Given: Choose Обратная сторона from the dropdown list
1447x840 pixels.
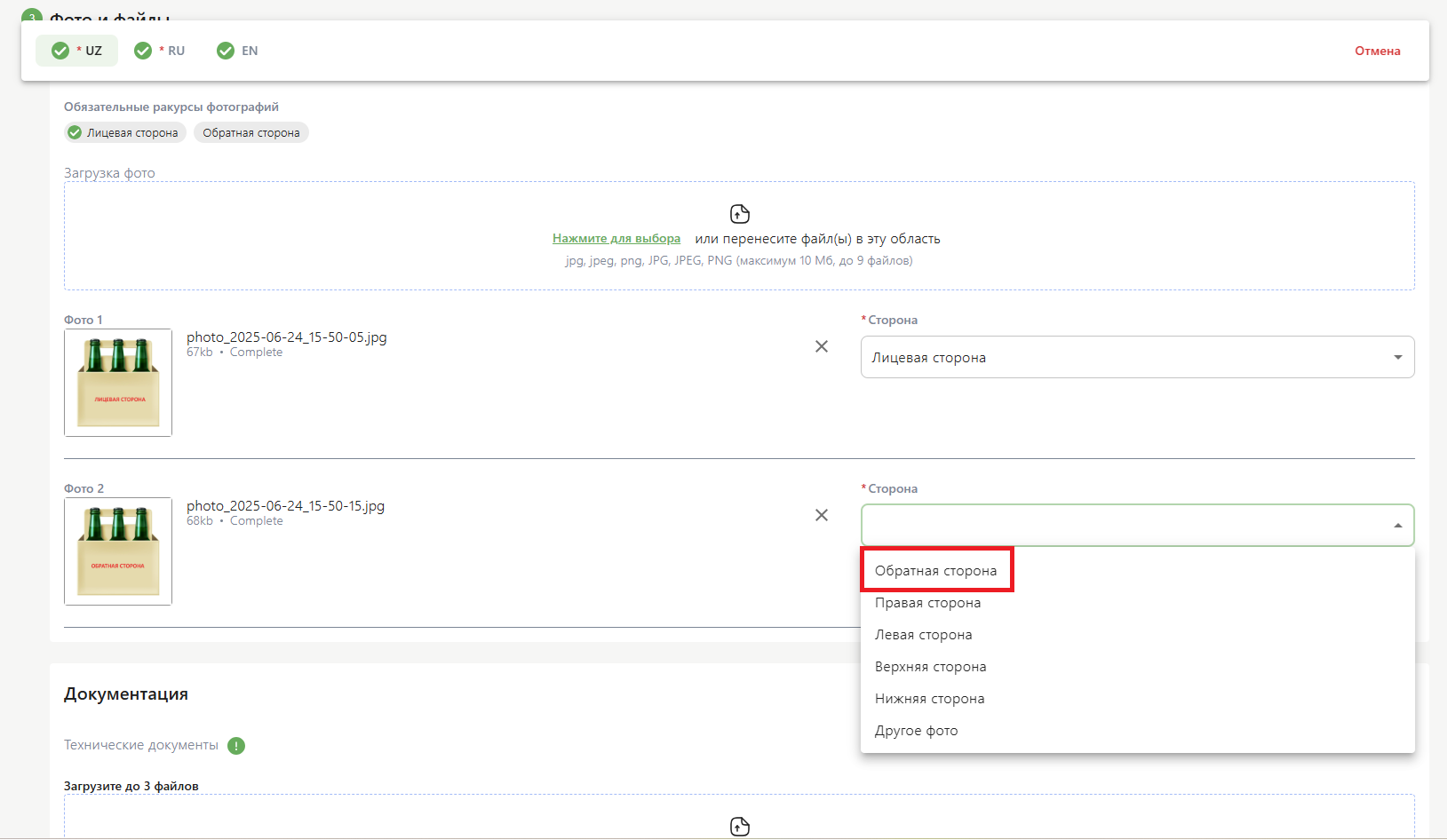Looking at the screenshot, I should click(x=935, y=571).
